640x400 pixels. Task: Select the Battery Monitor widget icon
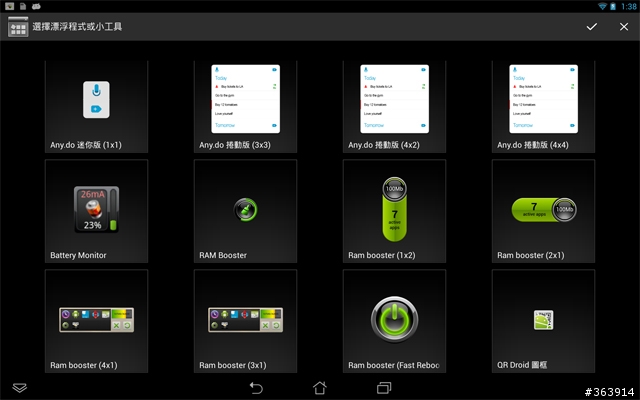[96, 209]
